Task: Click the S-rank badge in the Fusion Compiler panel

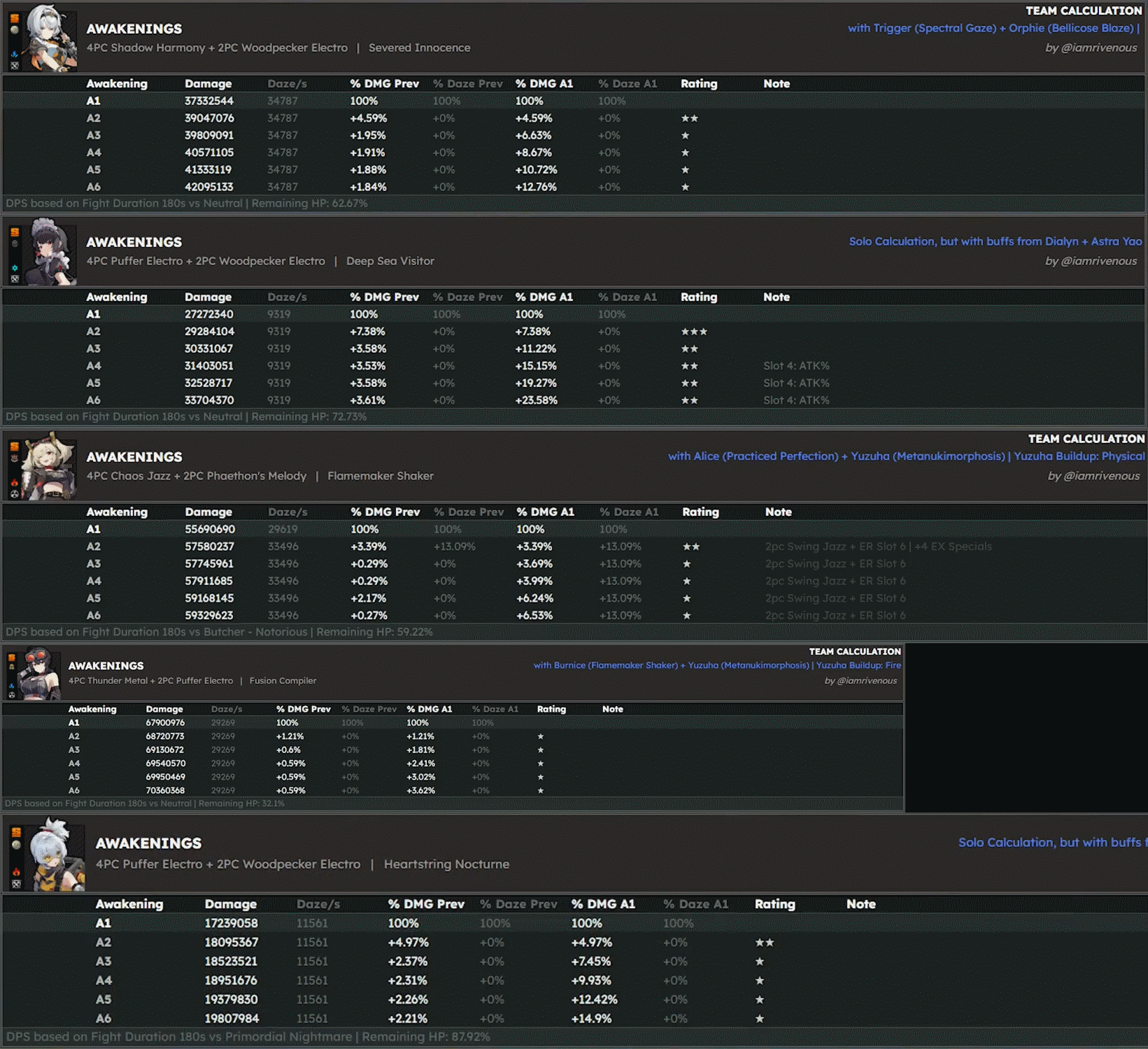Action: pos(12,658)
